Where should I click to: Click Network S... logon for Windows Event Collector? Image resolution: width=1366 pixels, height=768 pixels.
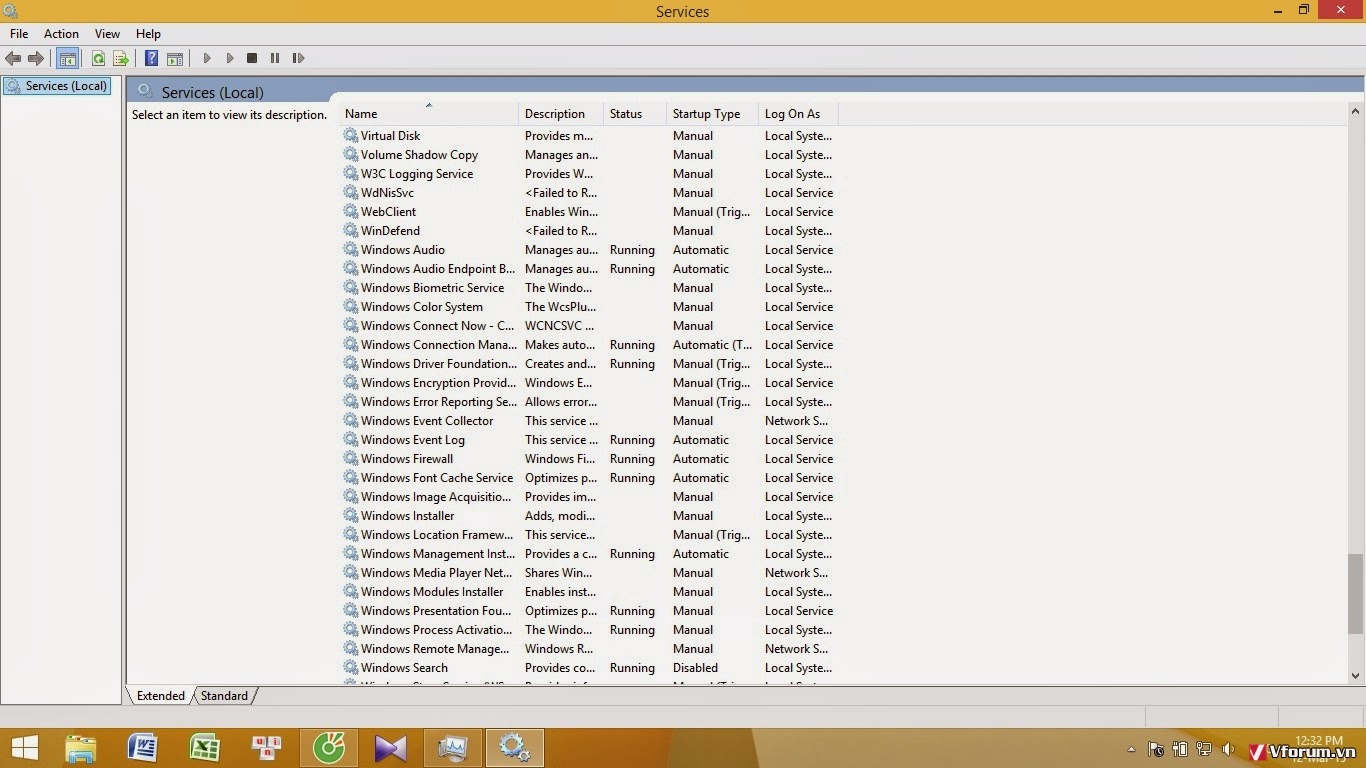pos(796,420)
